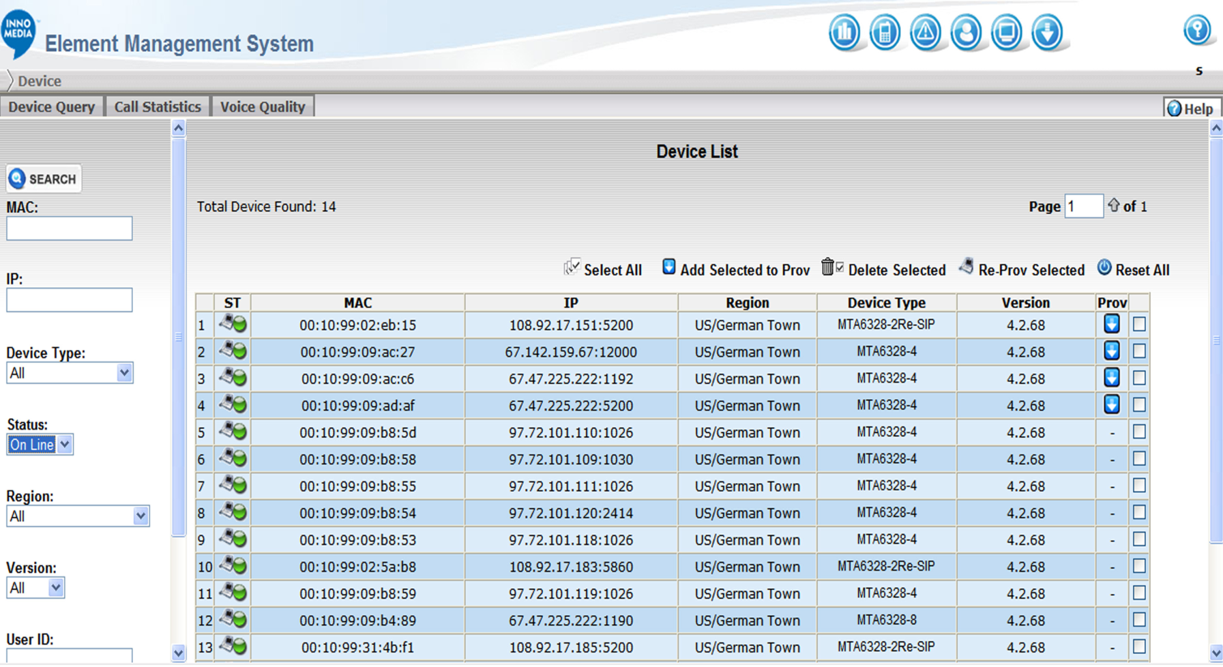
Task: Expand the Status dropdown showing On Line
Action: pos(40,445)
